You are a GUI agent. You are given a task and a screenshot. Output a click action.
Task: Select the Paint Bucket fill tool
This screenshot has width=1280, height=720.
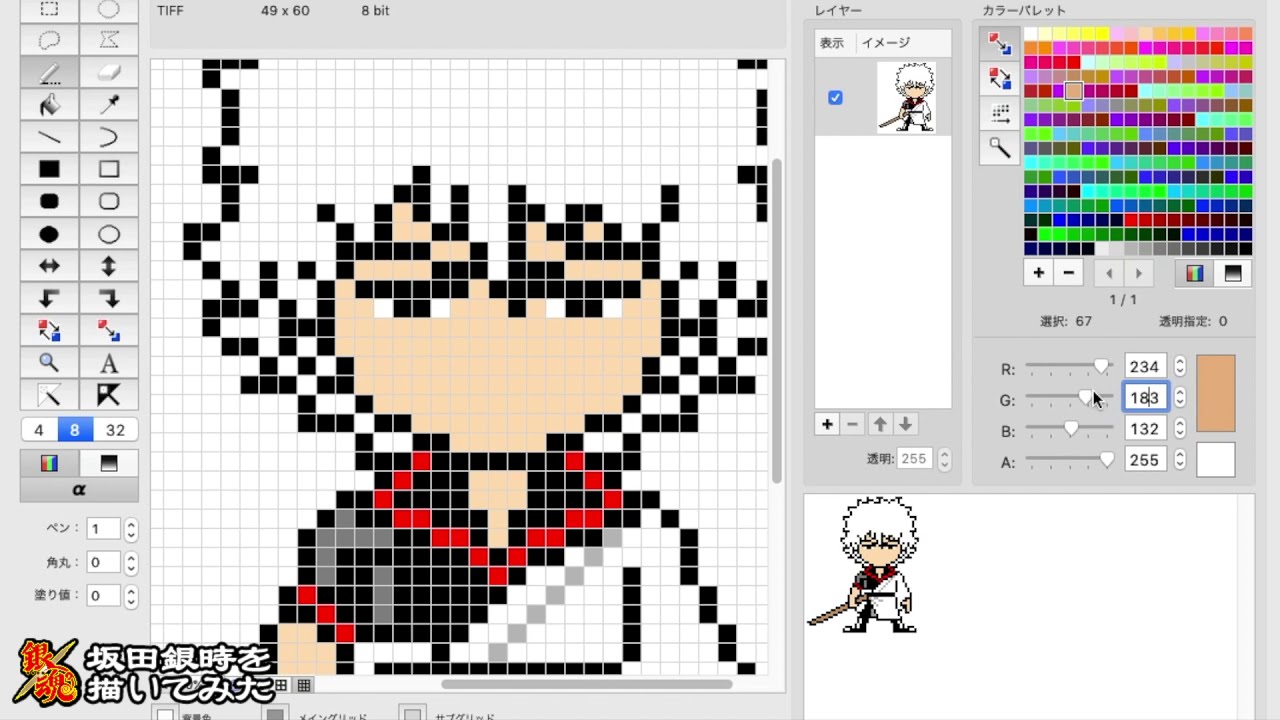[49, 104]
